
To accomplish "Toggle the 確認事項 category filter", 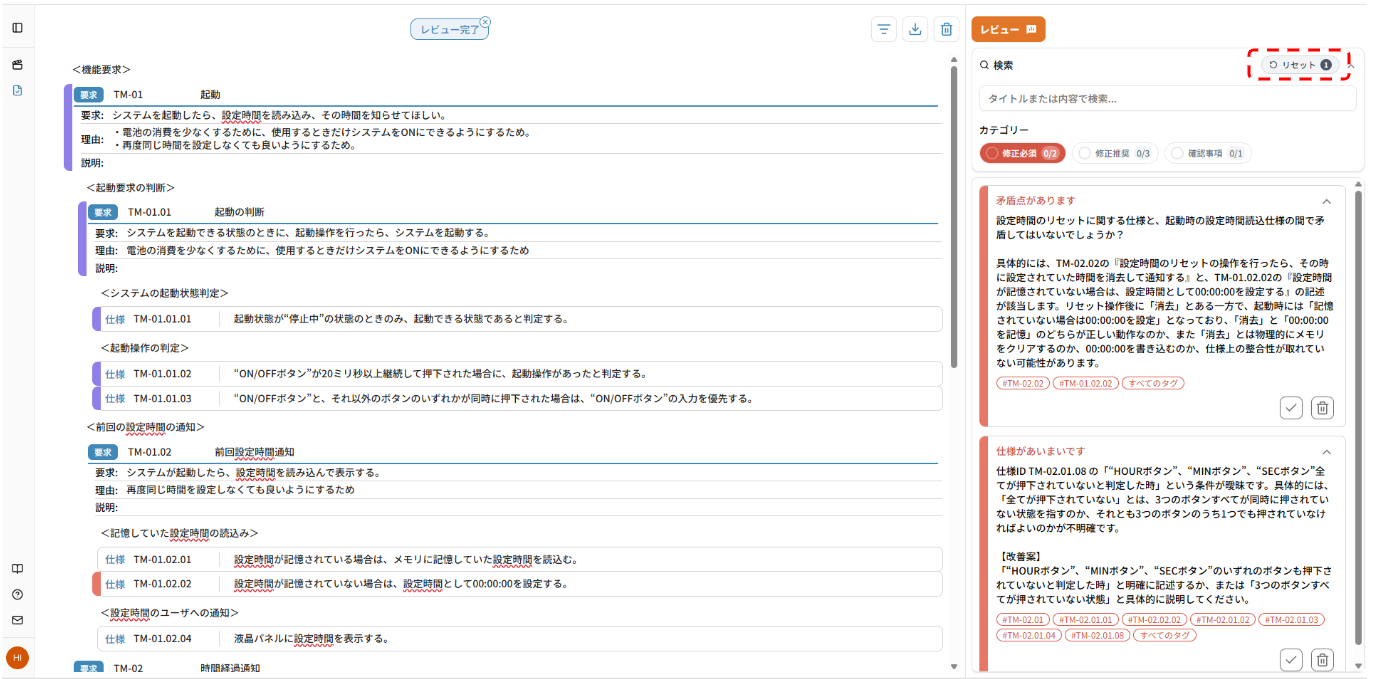I will 1208,153.
